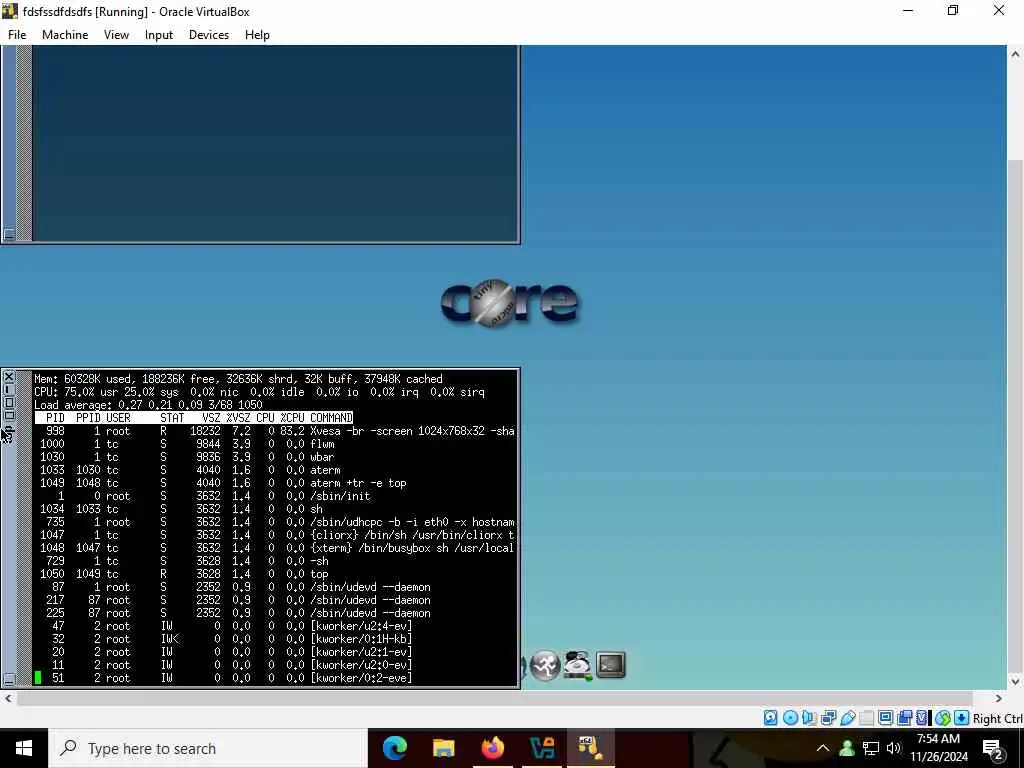The width and height of the screenshot is (1024, 768).
Task: Open the Devices menu
Action: click(208, 35)
